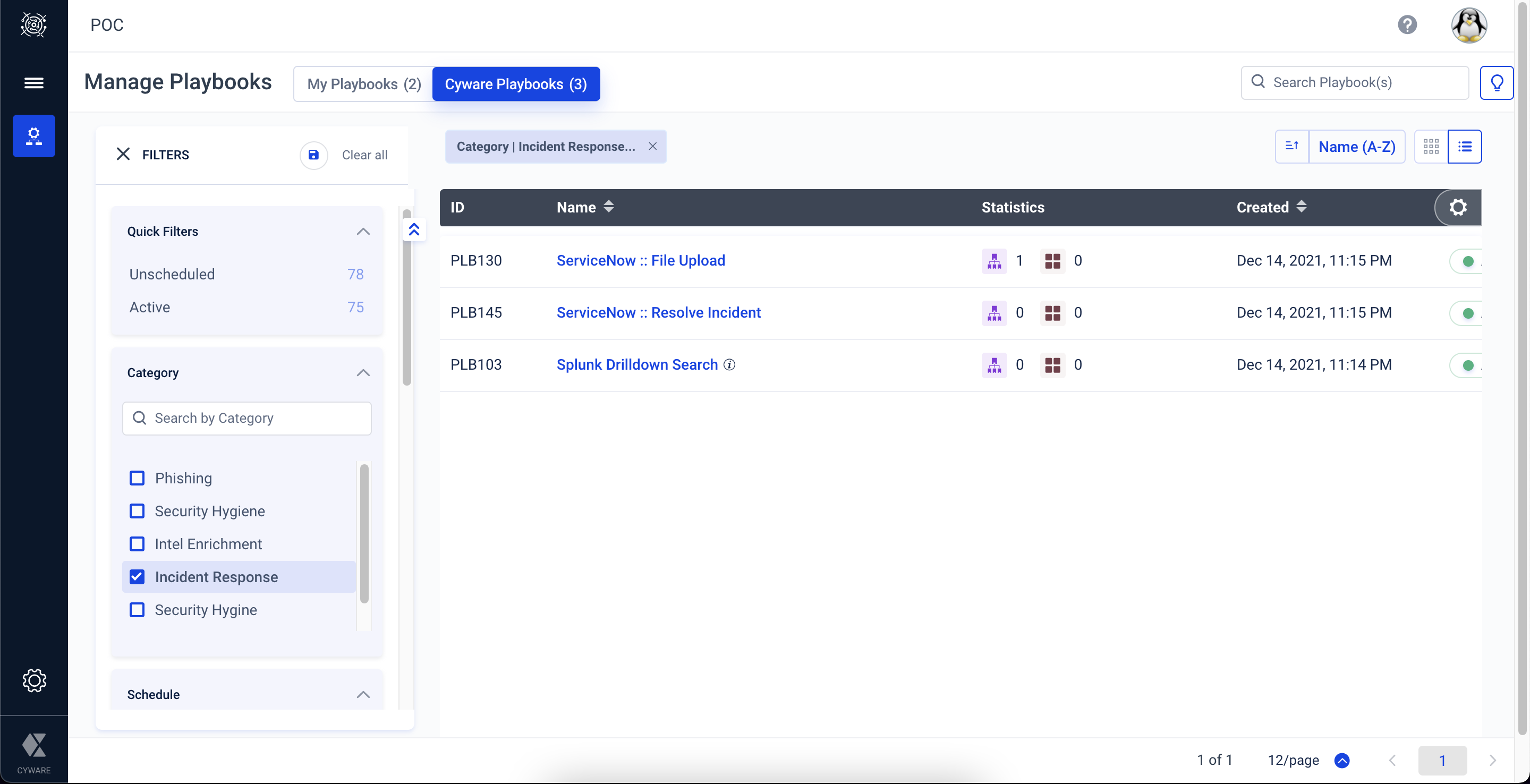Click Clear all filters
Screen dimensions: 1530x784
pyautogui.click(x=364, y=155)
